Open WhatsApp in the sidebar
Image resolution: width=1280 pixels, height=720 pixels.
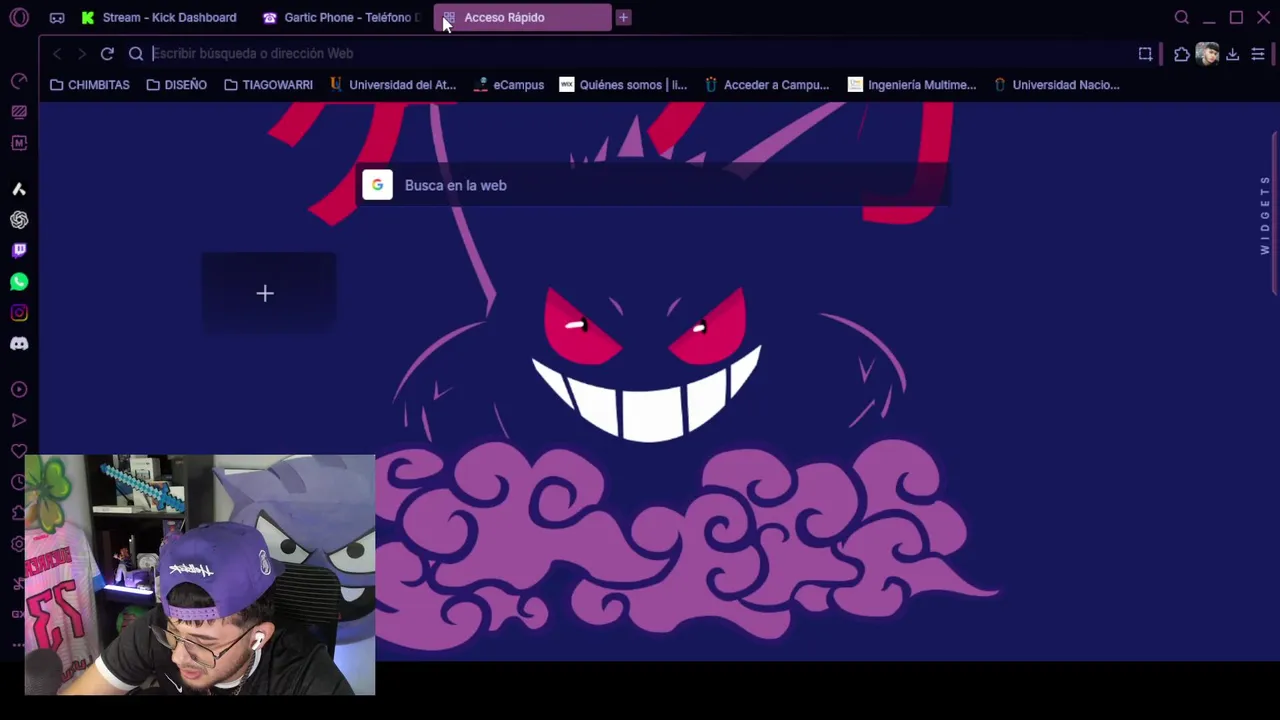click(19, 282)
